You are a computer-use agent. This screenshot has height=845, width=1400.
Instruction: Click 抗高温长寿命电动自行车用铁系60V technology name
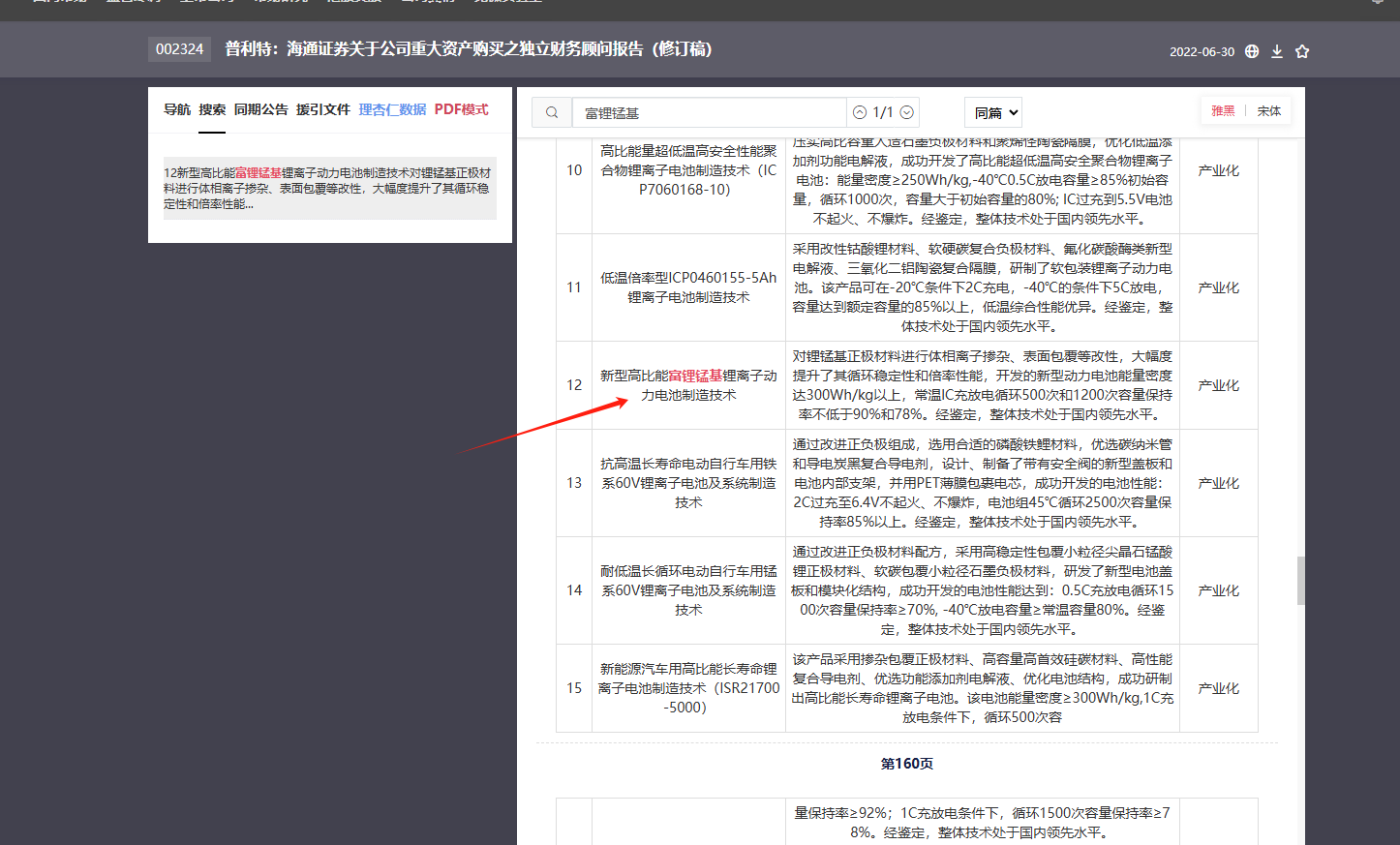tap(688, 483)
